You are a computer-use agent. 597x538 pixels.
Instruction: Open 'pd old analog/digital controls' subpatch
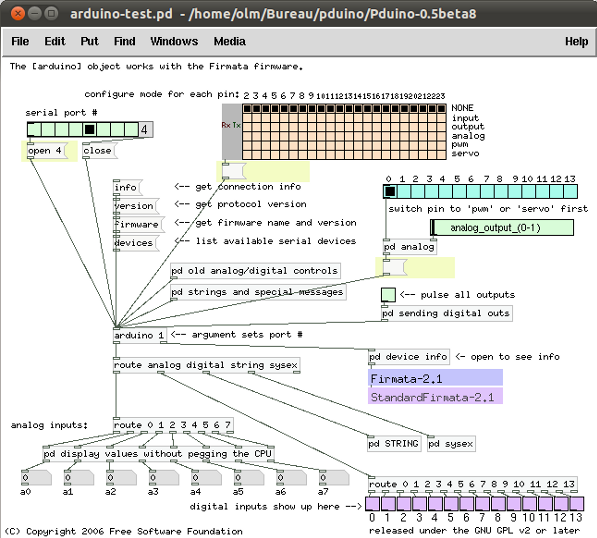coord(255,271)
